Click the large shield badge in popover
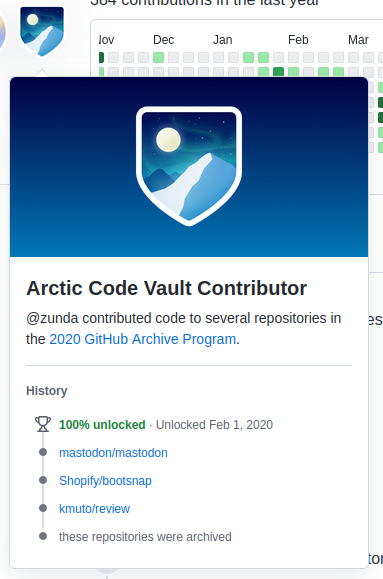Screen dimensions: 383x579 click(189, 166)
